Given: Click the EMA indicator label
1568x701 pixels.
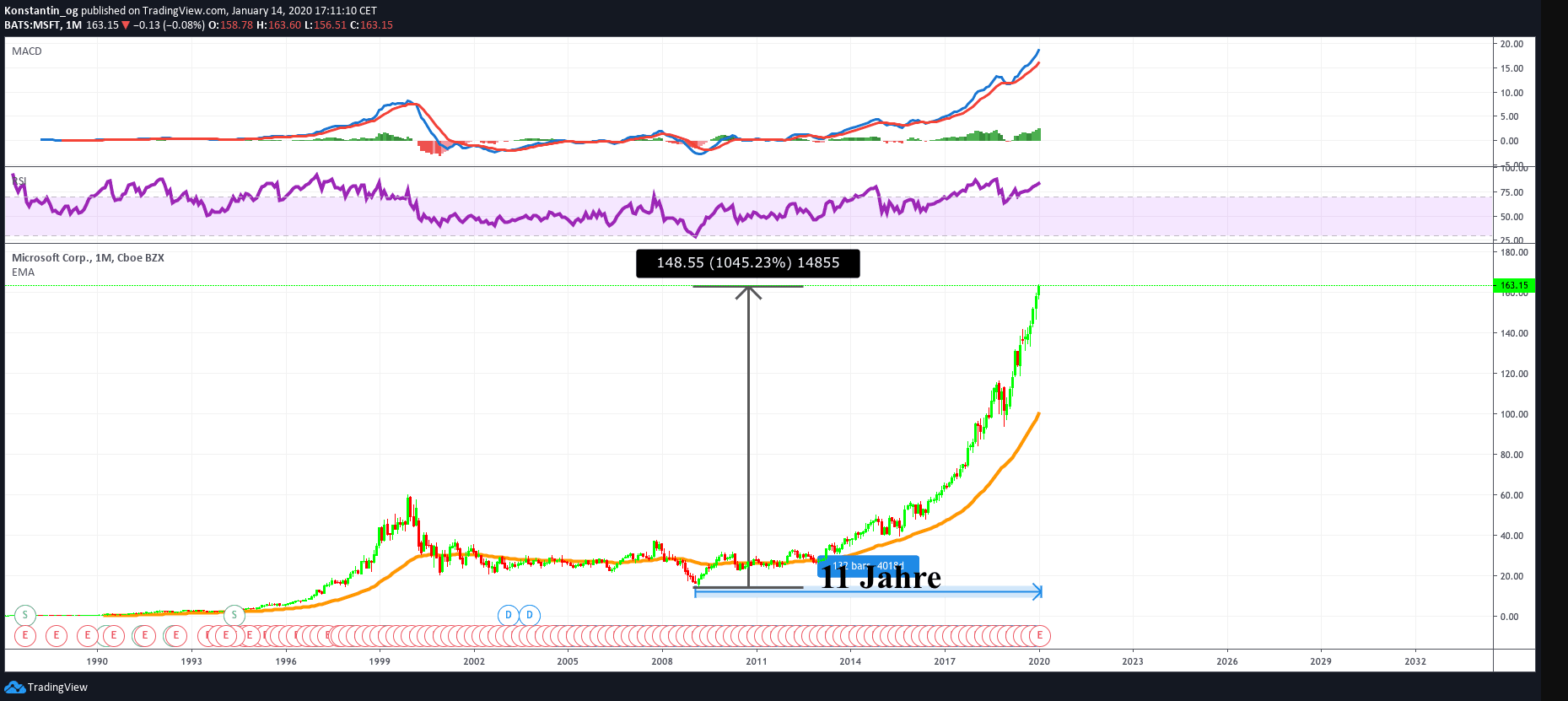Looking at the screenshot, I should (x=24, y=272).
